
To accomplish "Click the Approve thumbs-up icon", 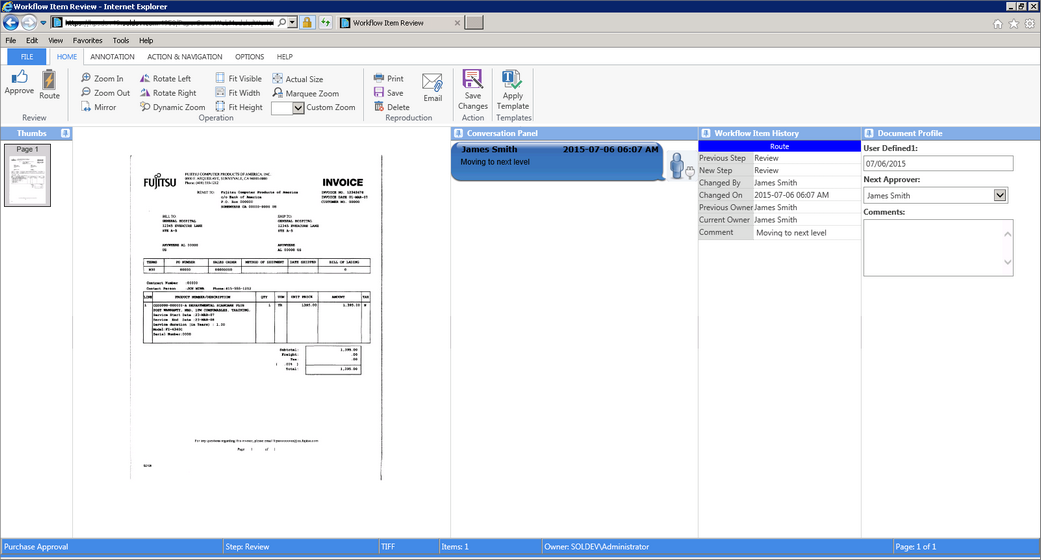I will [19, 78].
